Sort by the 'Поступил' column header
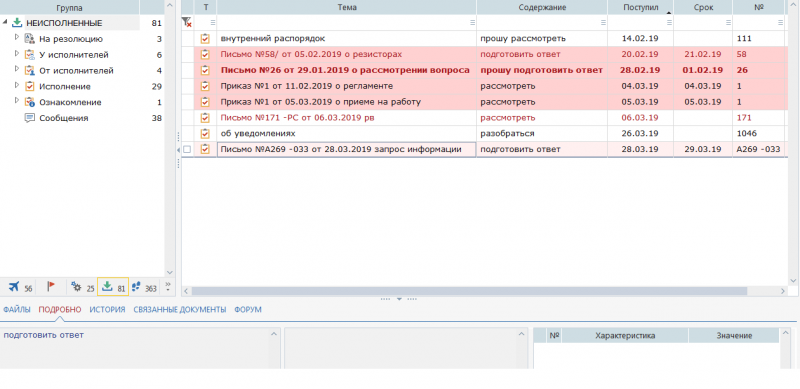This screenshot has height=389, width=800. point(640,7)
